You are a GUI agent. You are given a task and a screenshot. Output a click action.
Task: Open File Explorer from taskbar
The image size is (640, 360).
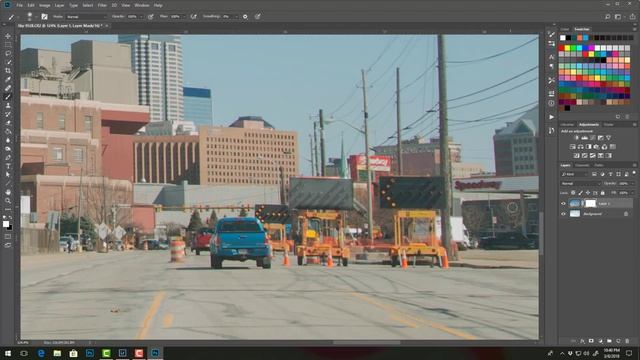point(57,353)
